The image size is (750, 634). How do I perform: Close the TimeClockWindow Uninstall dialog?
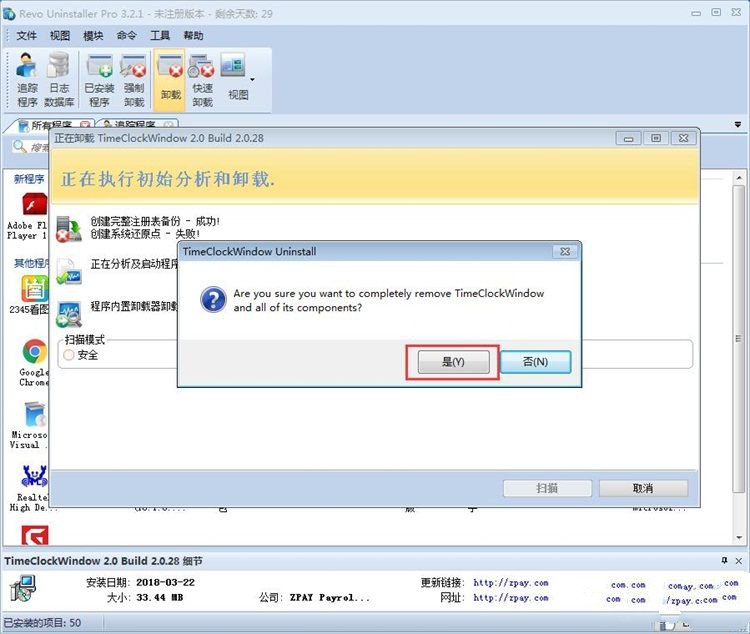click(565, 251)
